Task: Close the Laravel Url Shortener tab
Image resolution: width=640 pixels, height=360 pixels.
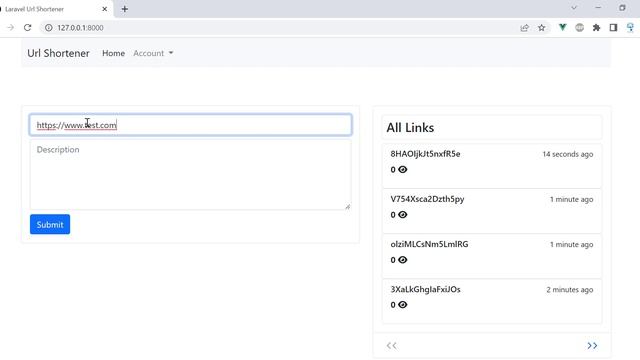Action: coord(104,9)
